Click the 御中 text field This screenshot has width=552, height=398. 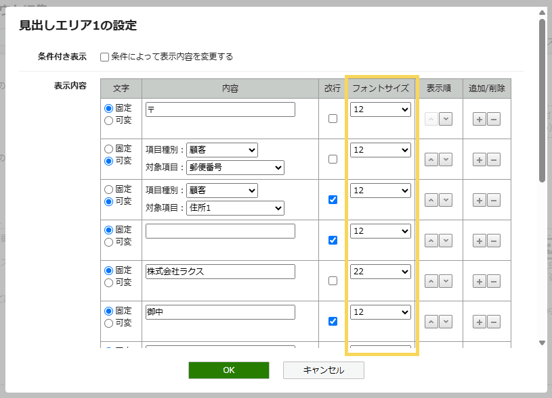[220, 312]
